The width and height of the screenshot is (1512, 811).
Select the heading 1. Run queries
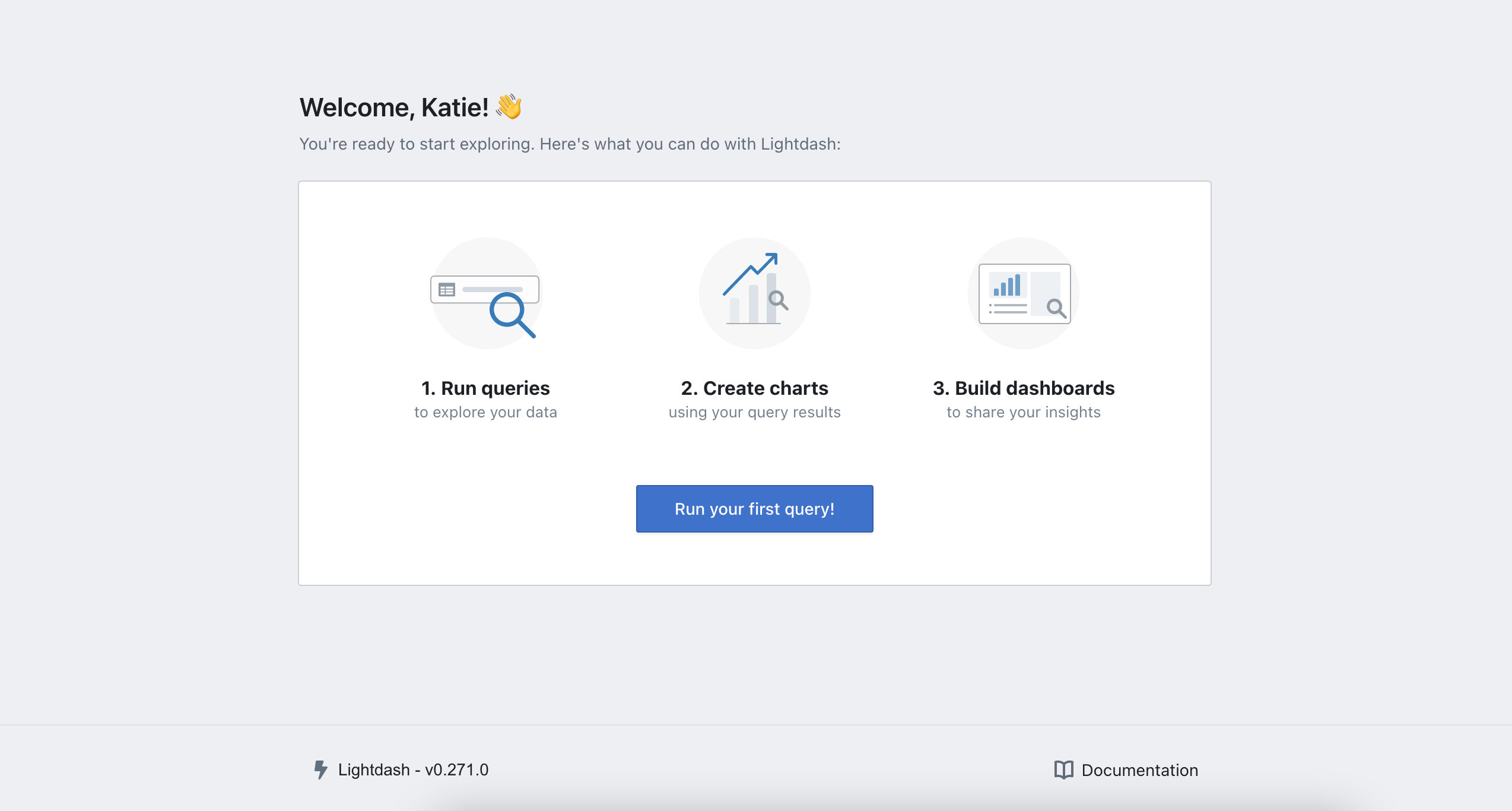point(485,388)
